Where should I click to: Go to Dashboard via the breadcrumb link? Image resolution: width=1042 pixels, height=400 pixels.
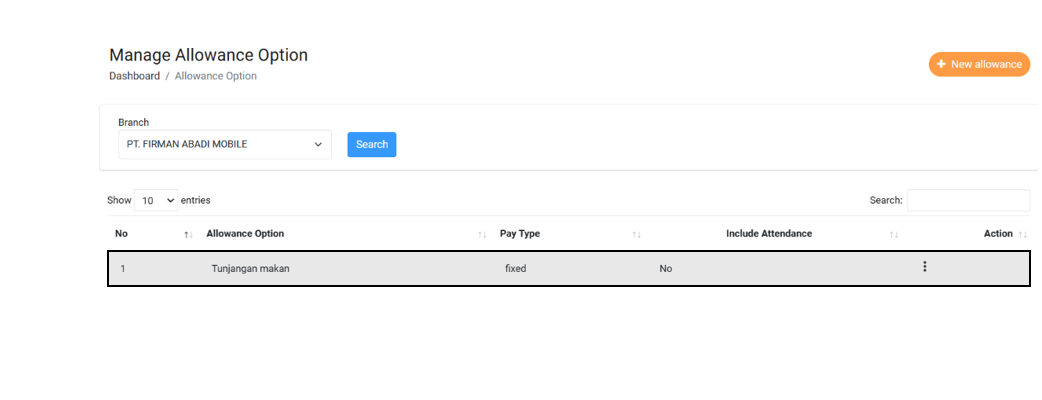134,76
